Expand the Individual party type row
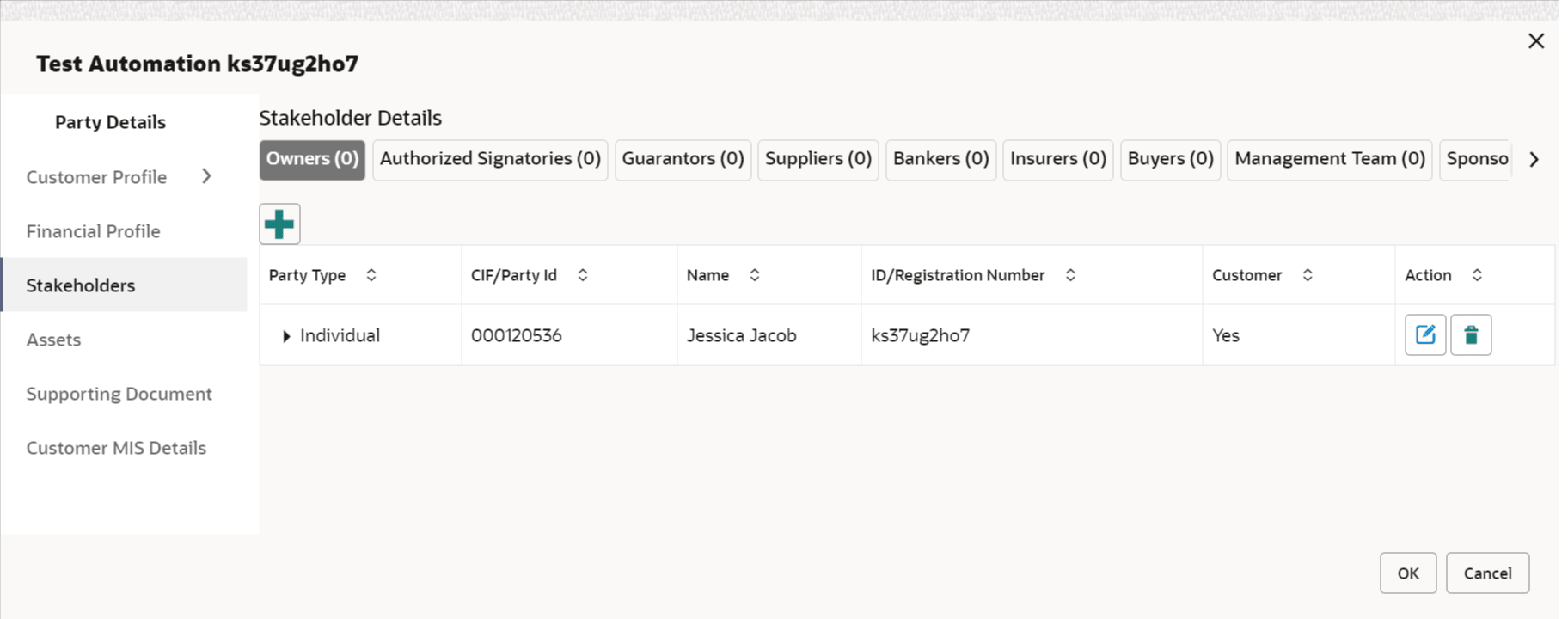Image resolution: width=1568 pixels, height=619 pixels. [x=286, y=336]
